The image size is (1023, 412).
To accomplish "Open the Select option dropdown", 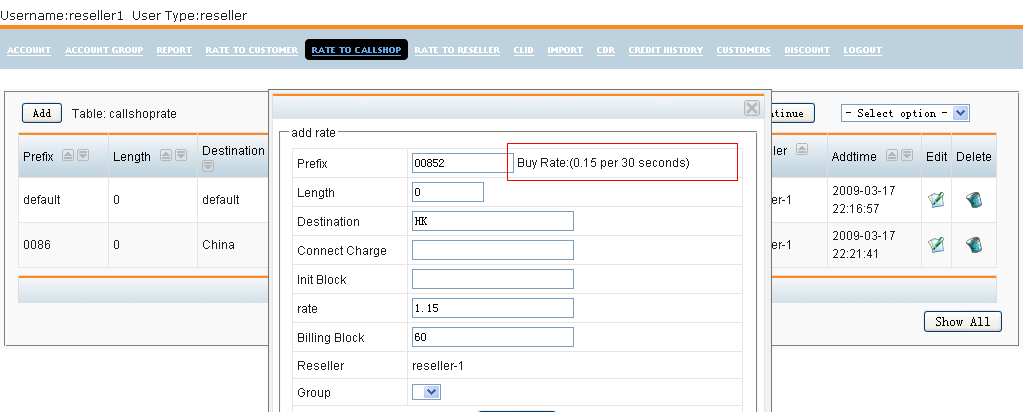I will click(905, 113).
